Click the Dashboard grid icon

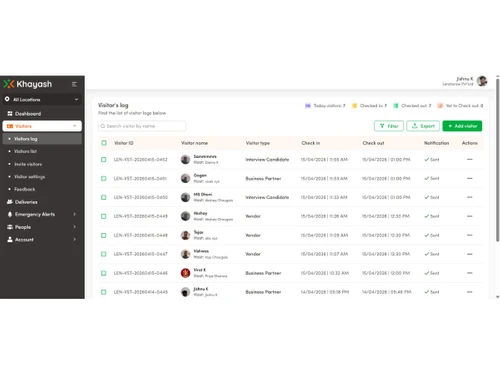(x=10, y=114)
